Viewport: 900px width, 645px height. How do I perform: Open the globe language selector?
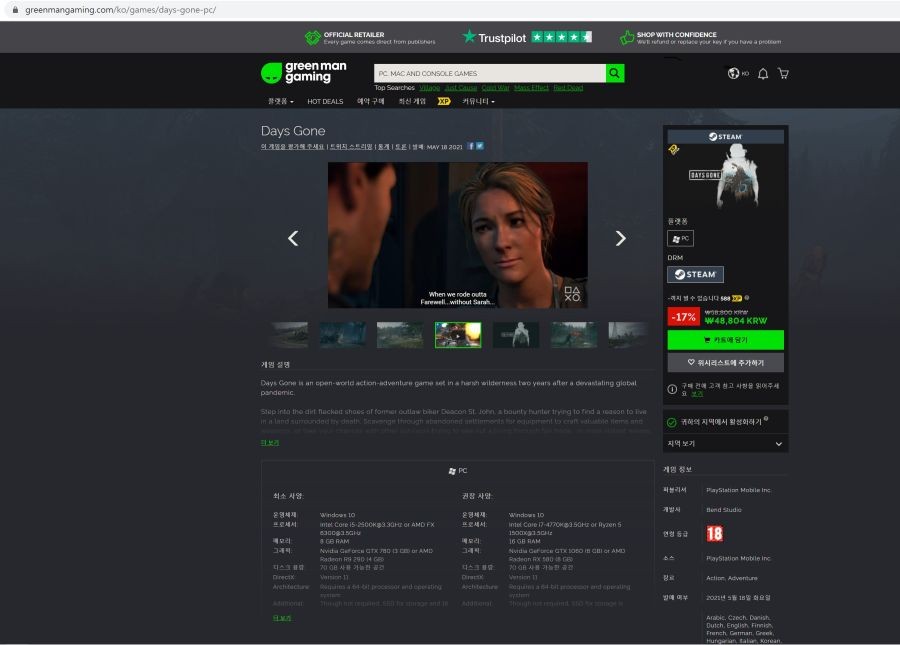click(x=738, y=73)
